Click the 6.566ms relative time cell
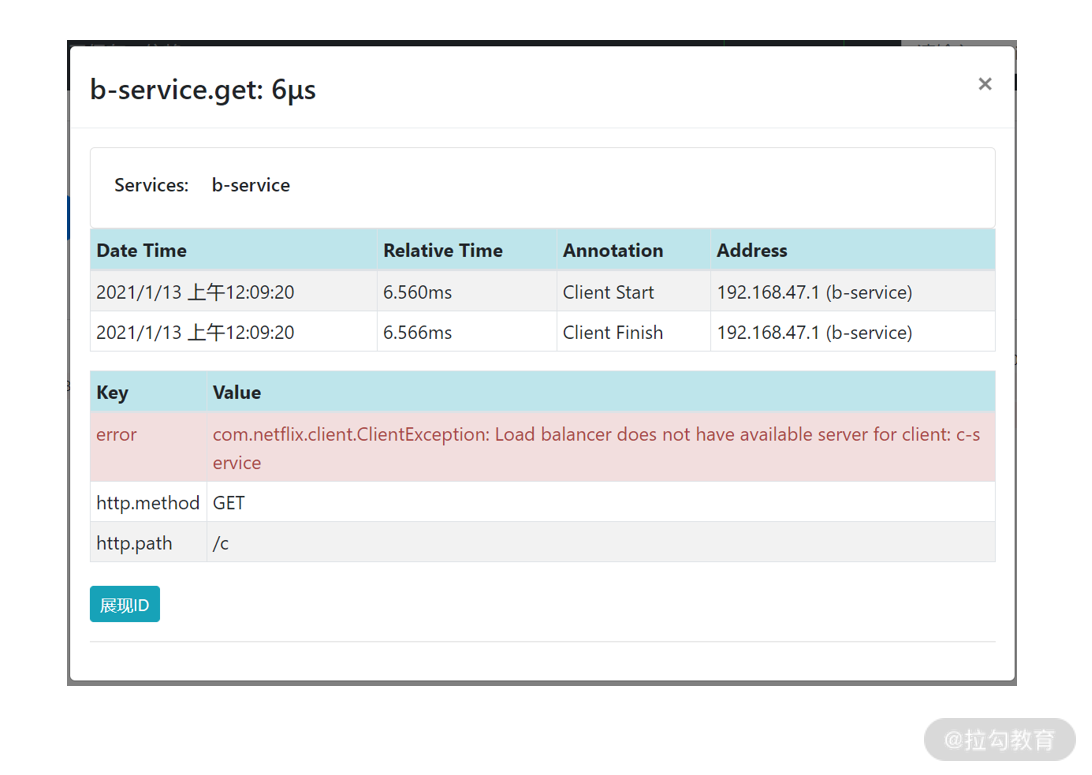This screenshot has width=1092, height=775. pyautogui.click(x=417, y=333)
